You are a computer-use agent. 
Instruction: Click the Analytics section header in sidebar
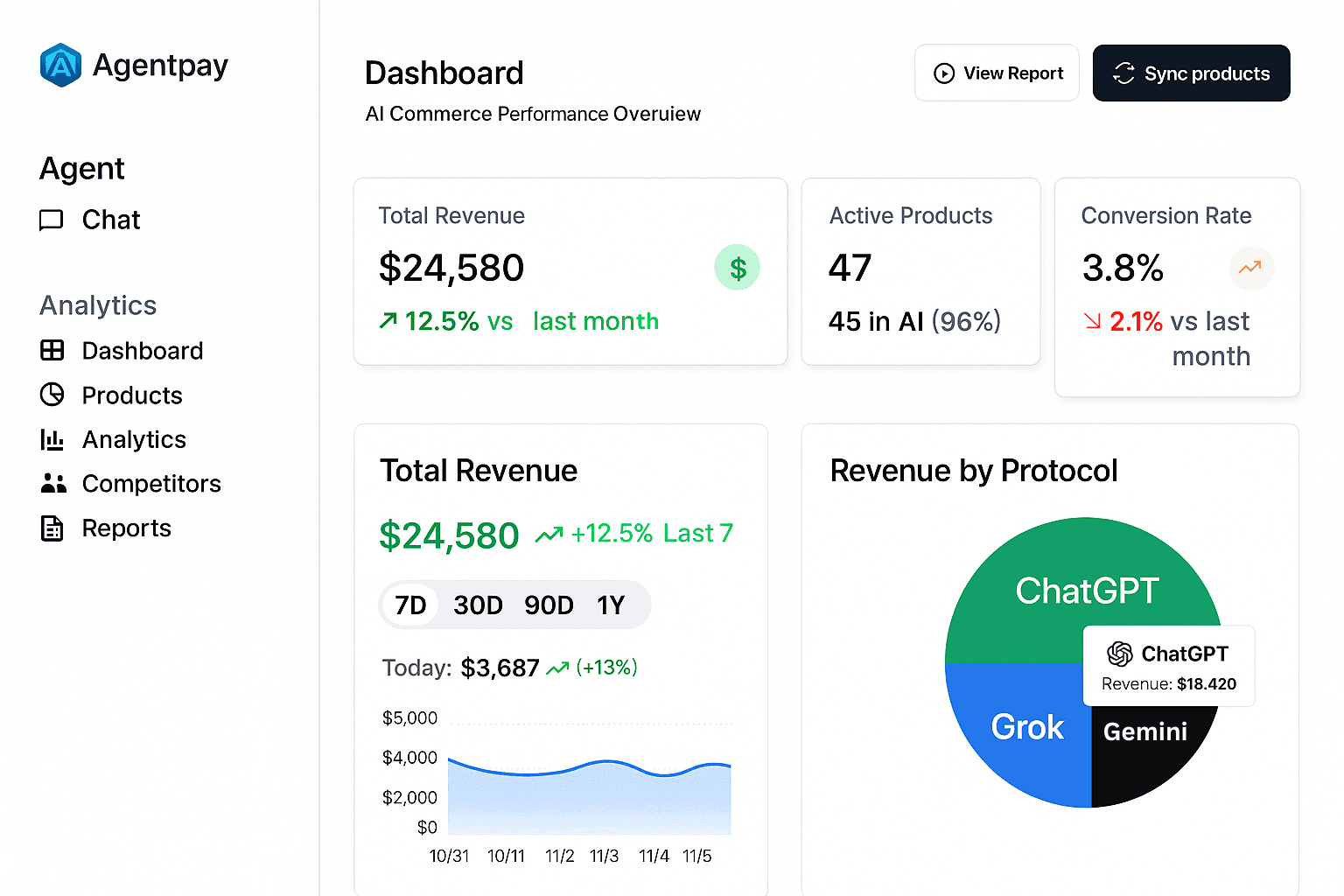click(98, 305)
